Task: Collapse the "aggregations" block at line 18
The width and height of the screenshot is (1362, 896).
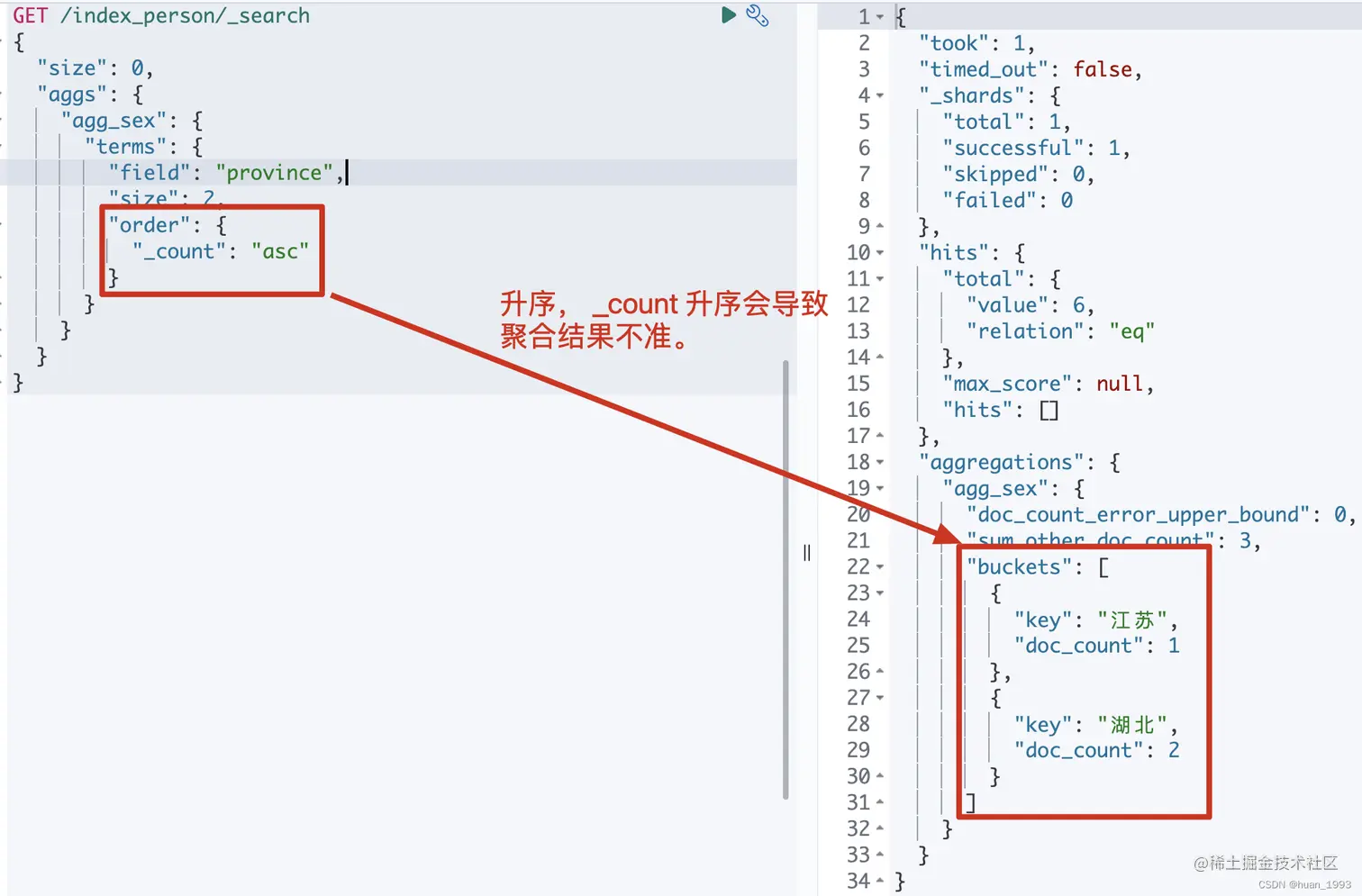Action: point(880,462)
